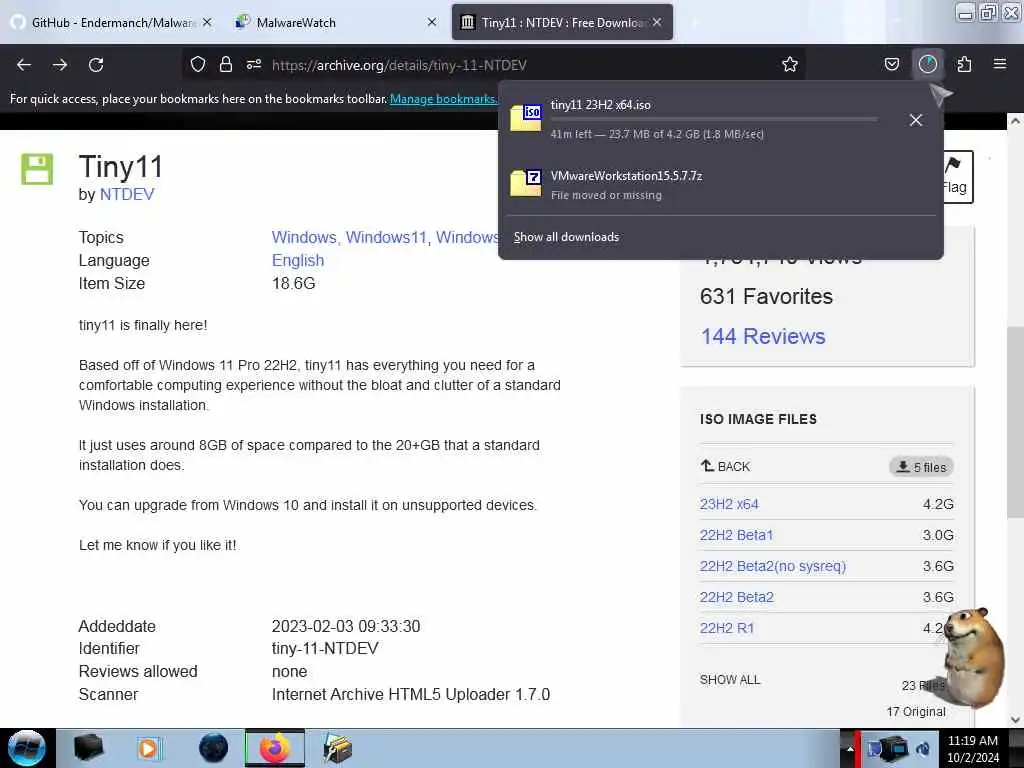
Task: Download the 22H2 Beta1 ISO file
Action: point(736,535)
